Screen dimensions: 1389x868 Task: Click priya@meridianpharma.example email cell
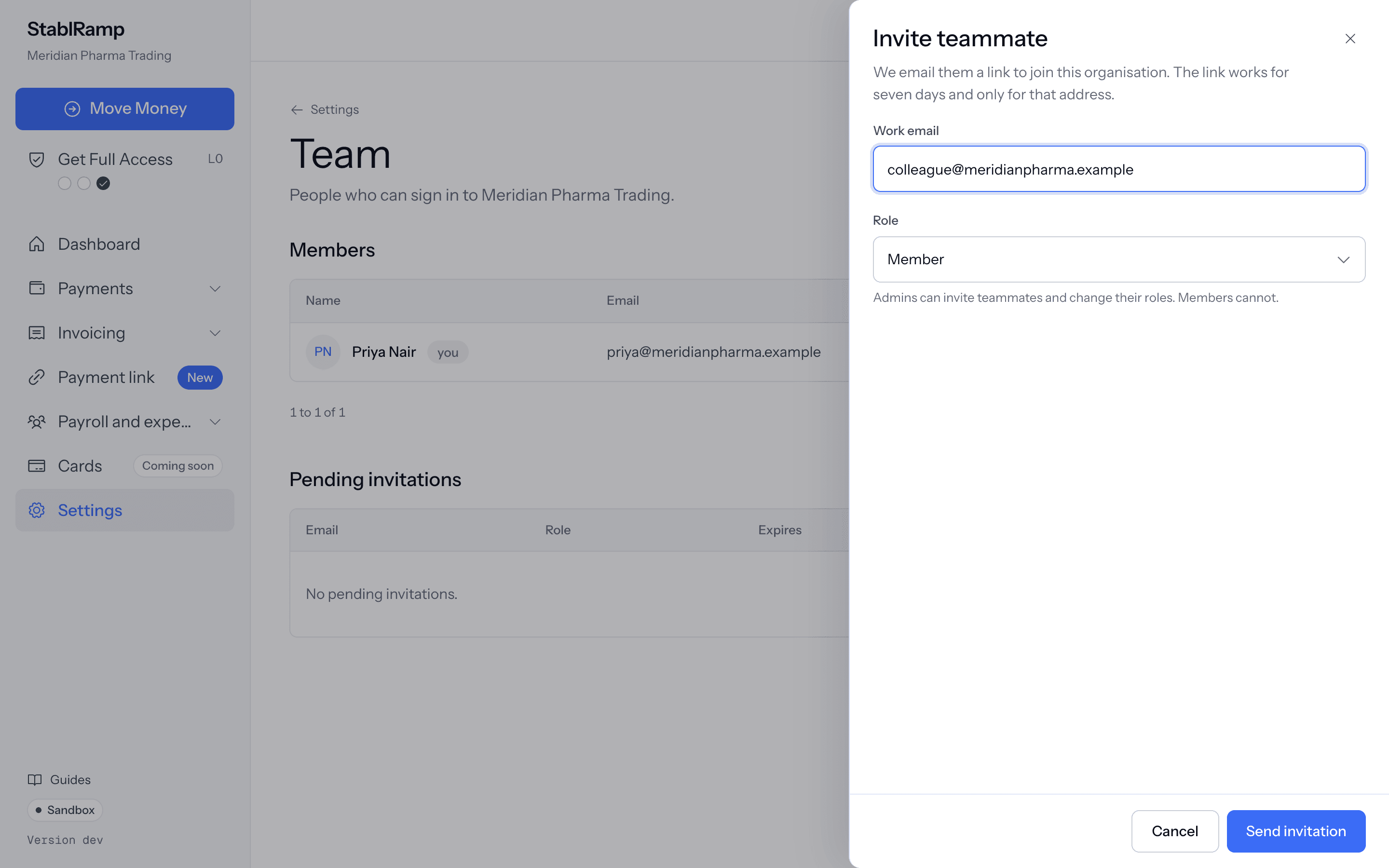713,352
